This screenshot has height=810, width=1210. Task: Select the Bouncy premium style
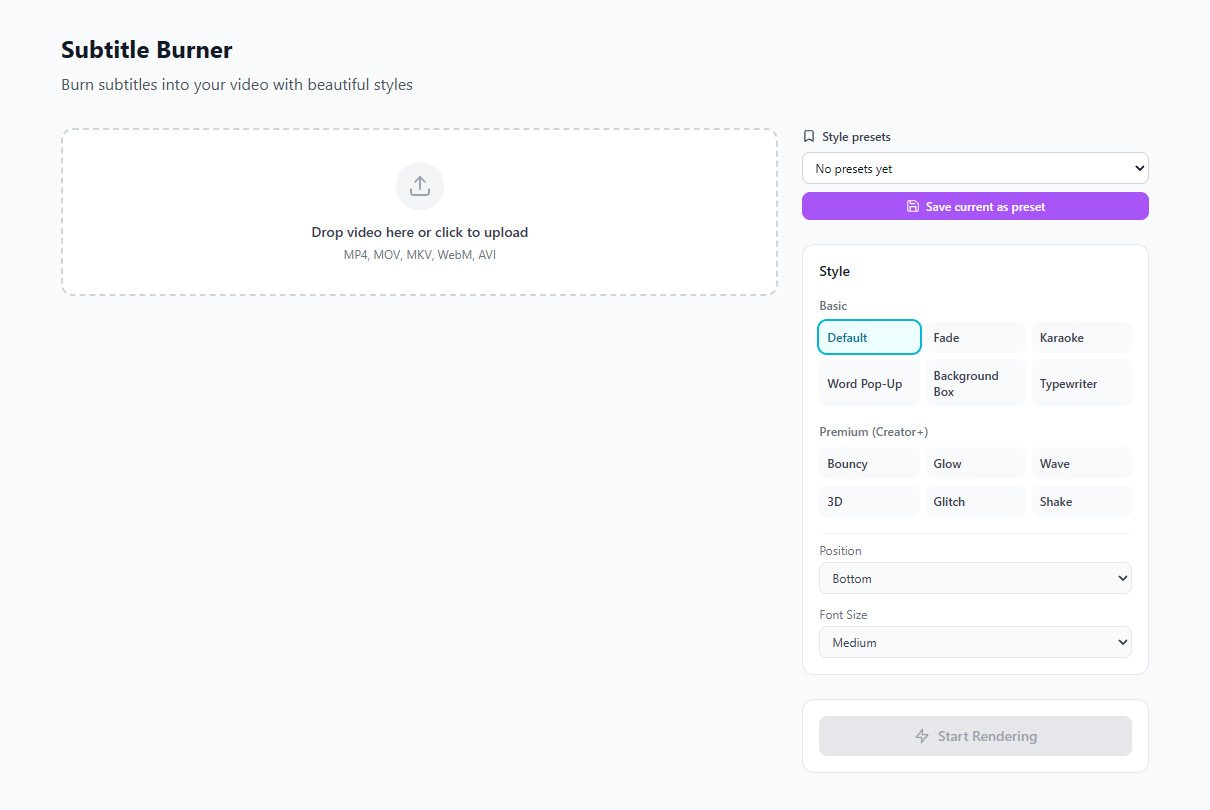(870, 463)
